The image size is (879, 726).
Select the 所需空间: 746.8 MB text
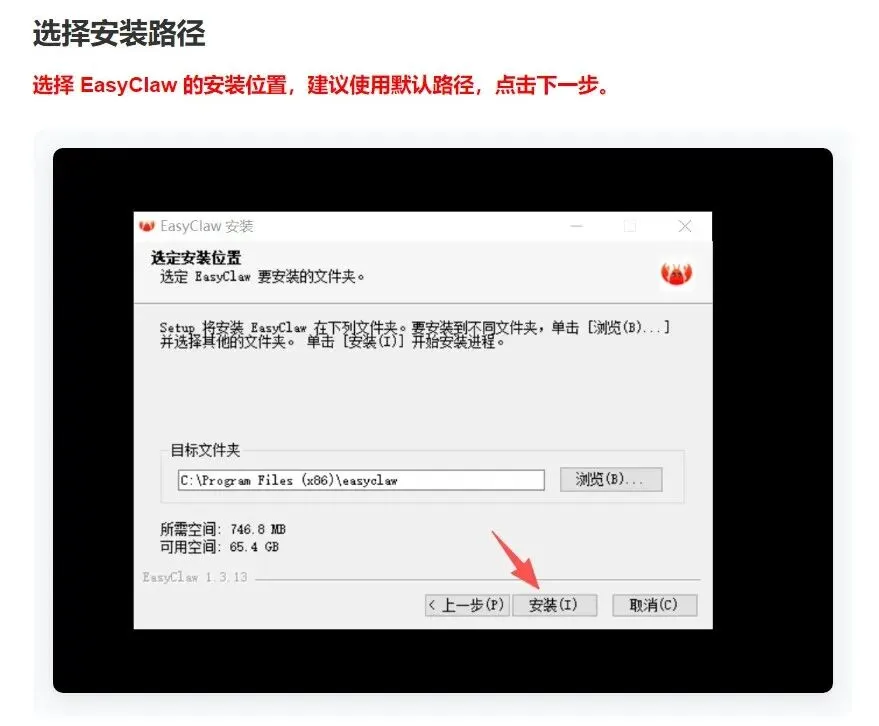[223, 529]
